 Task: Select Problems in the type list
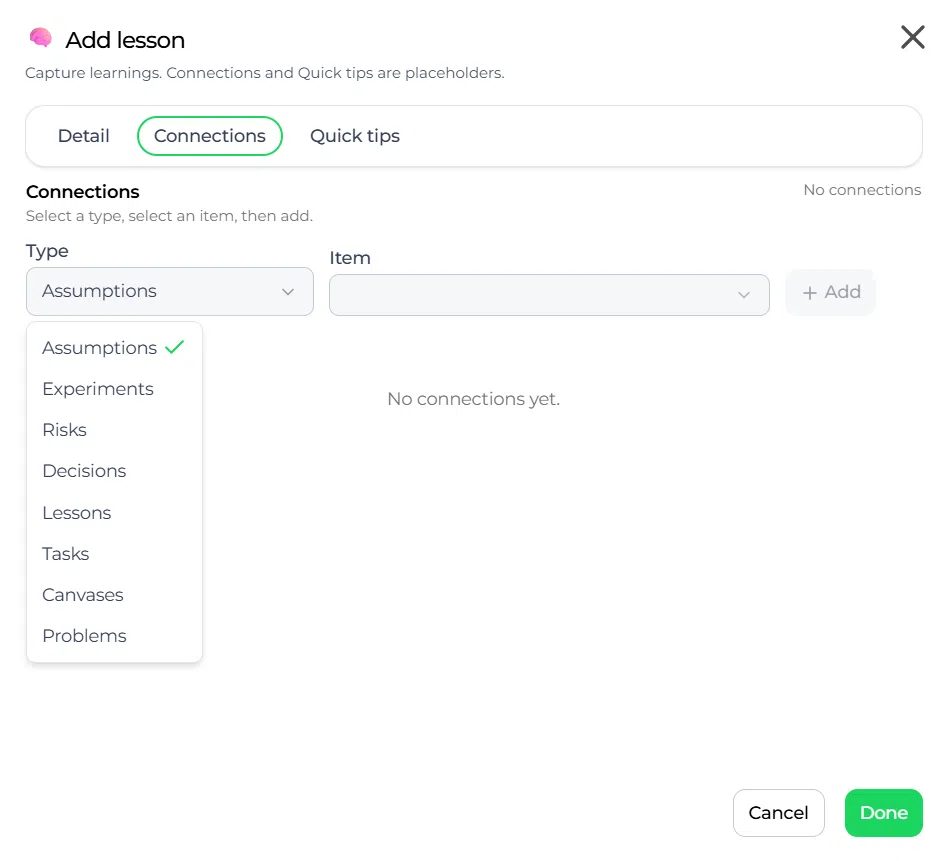click(114, 637)
